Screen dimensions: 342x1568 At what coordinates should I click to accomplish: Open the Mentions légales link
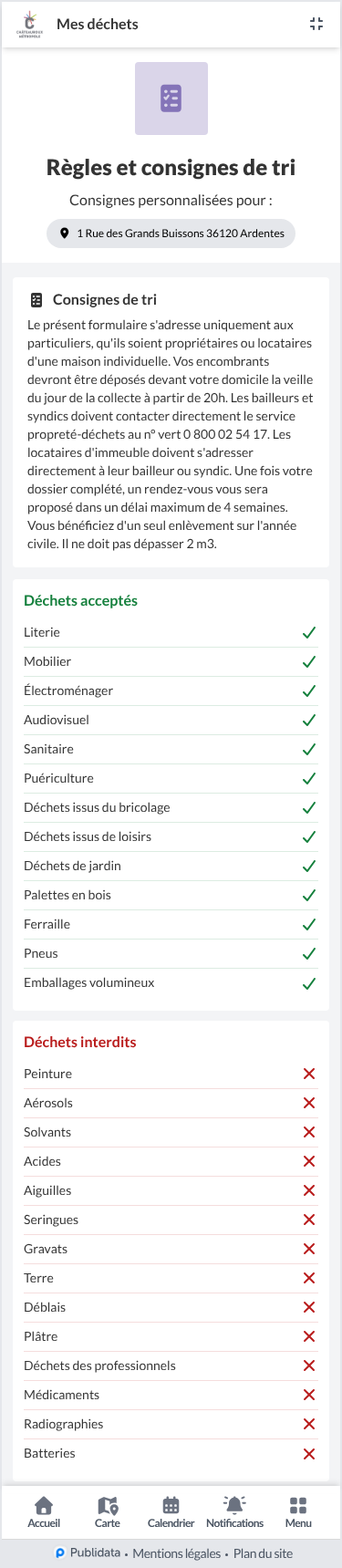pyautogui.click(x=177, y=1553)
